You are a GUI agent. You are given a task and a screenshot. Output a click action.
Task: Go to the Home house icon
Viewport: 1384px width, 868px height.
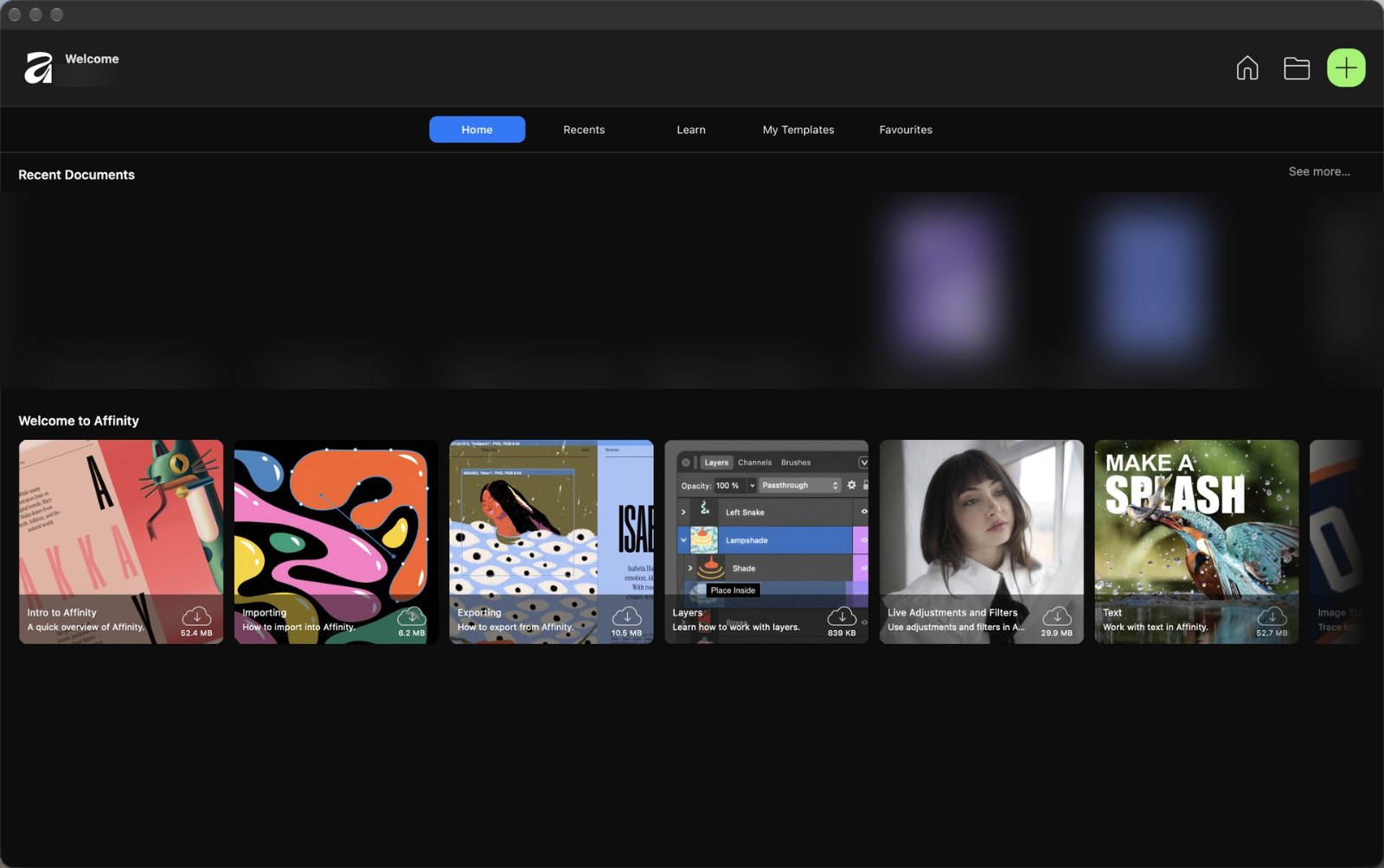click(1247, 67)
